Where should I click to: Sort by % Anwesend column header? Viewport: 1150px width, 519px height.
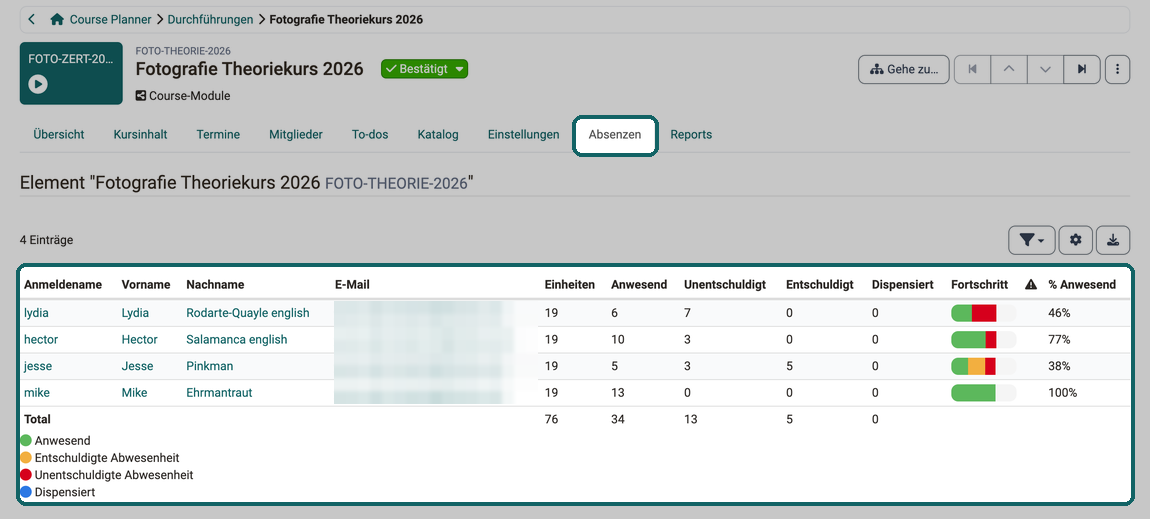click(1082, 284)
